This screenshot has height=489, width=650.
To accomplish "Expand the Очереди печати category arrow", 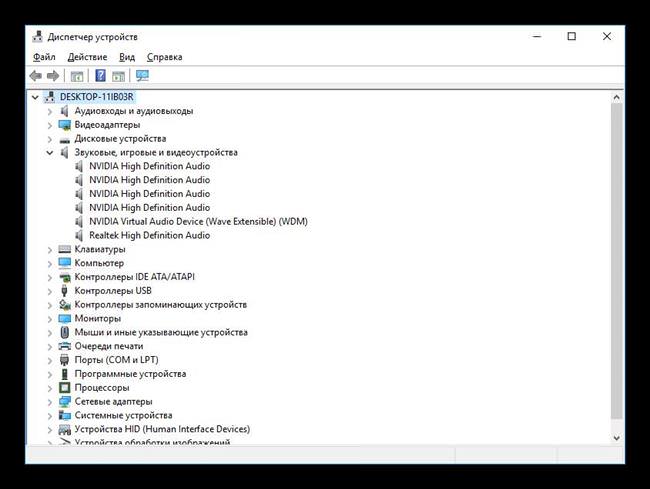I will 50,346.
